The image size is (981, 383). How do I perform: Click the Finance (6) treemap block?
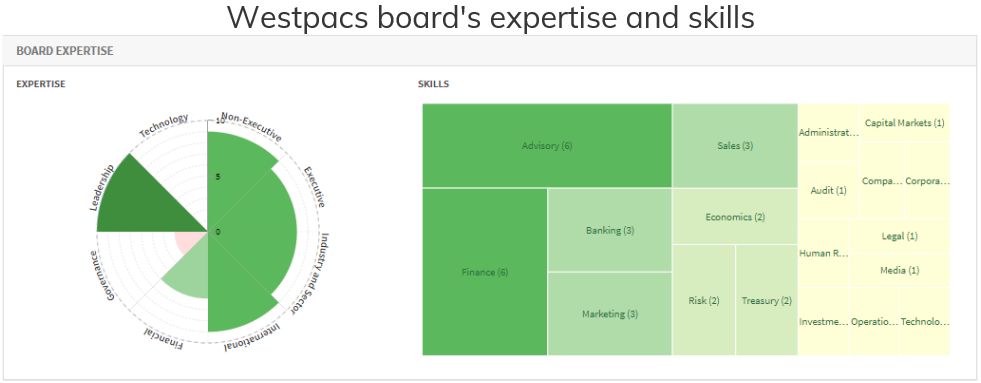[485, 272]
